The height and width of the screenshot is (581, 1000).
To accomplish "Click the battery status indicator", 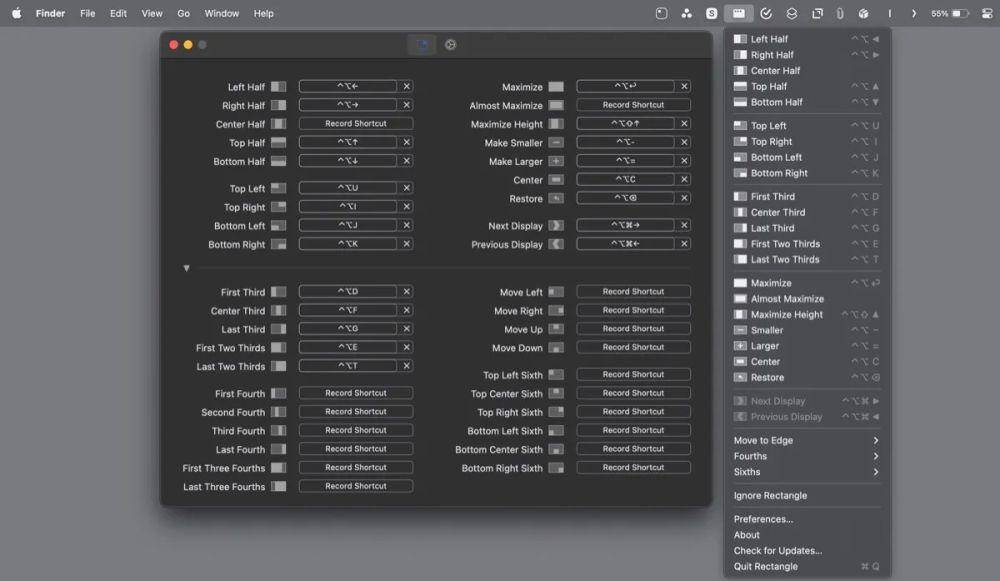I will tap(950, 13).
